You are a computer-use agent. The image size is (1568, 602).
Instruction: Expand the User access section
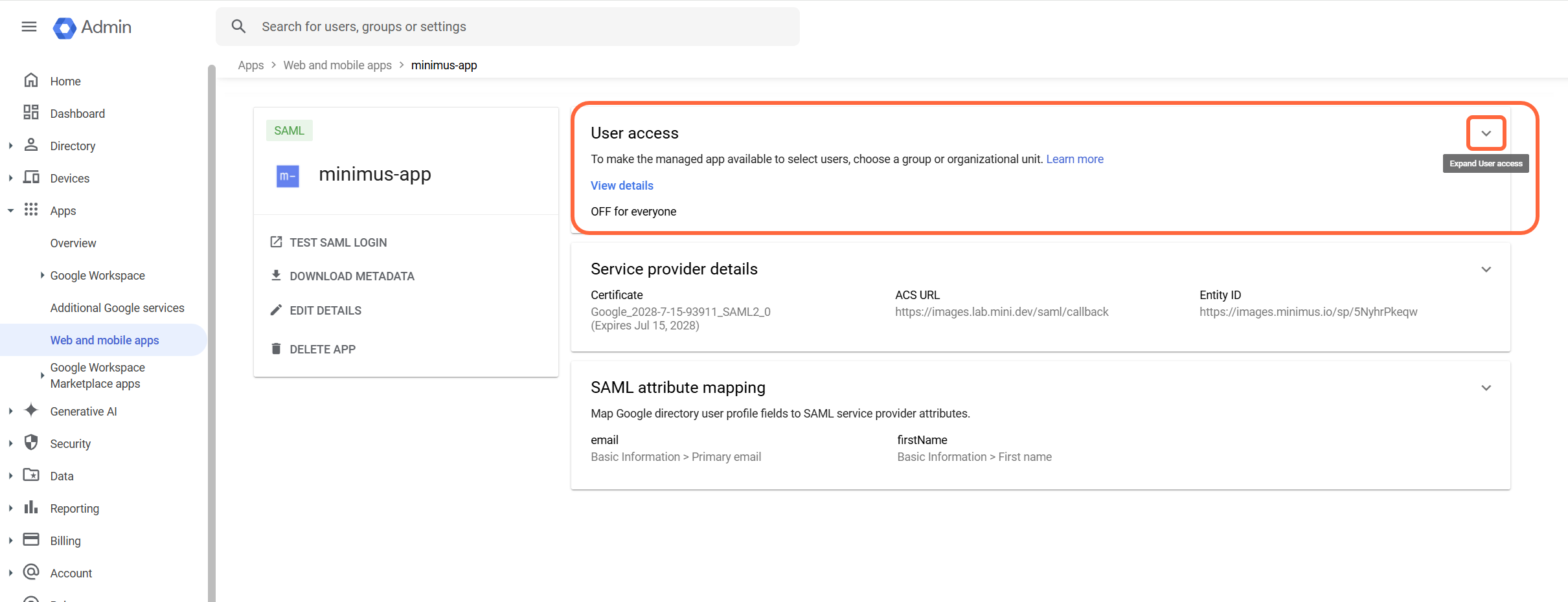1486,133
